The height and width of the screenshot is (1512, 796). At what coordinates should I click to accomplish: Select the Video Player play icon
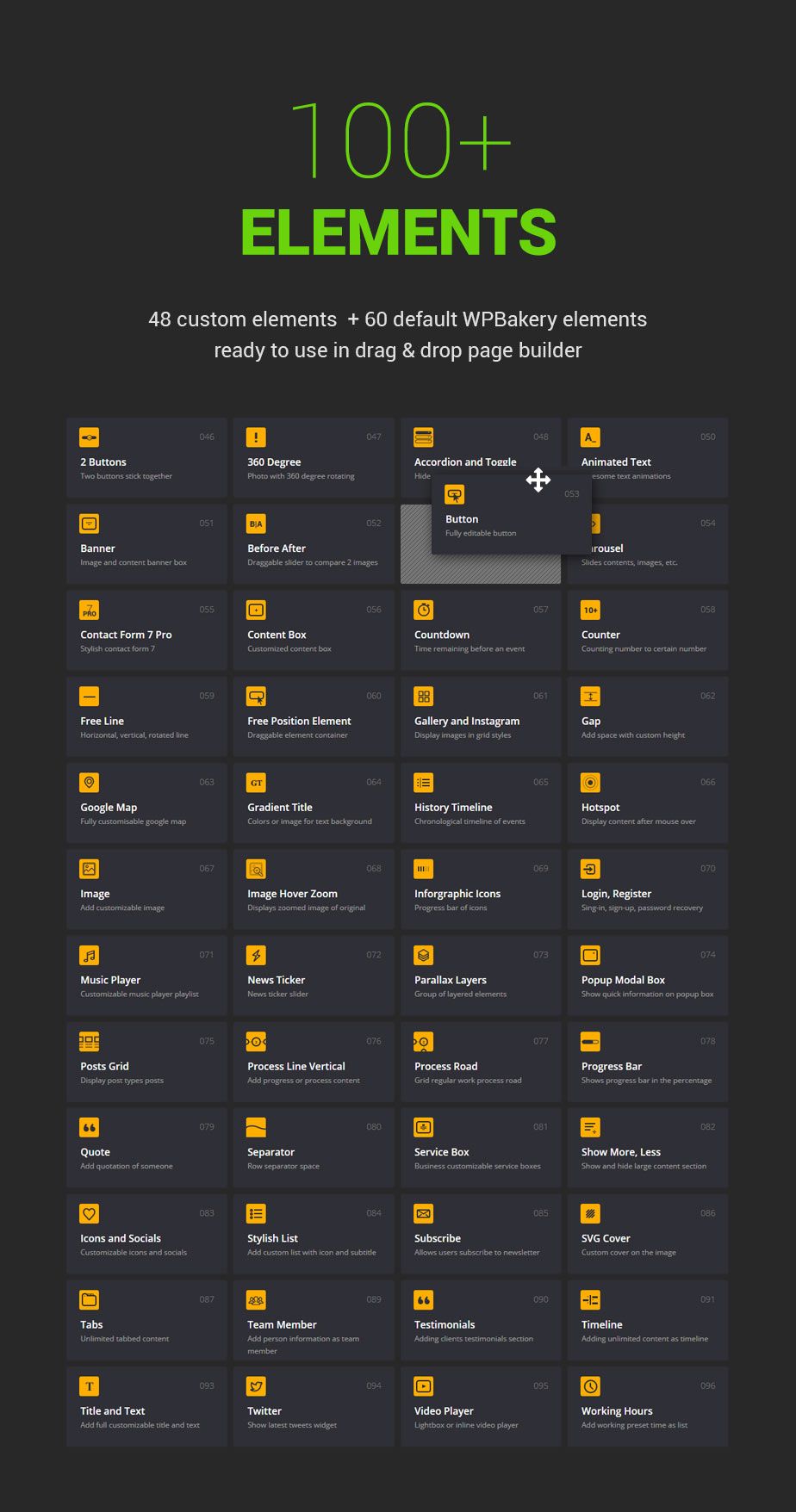click(x=423, y=1386)
